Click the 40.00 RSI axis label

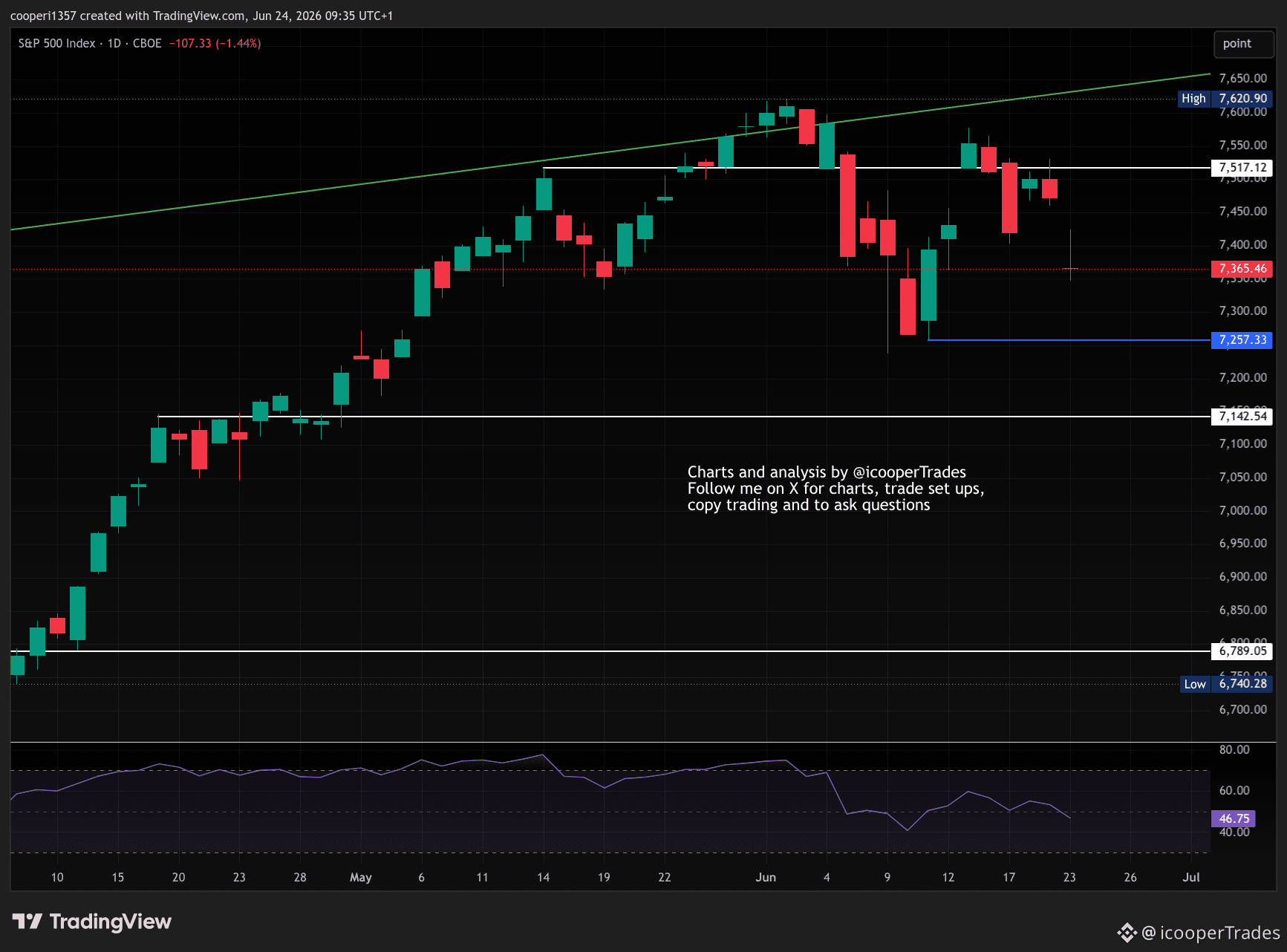[x=1234, y=832]
